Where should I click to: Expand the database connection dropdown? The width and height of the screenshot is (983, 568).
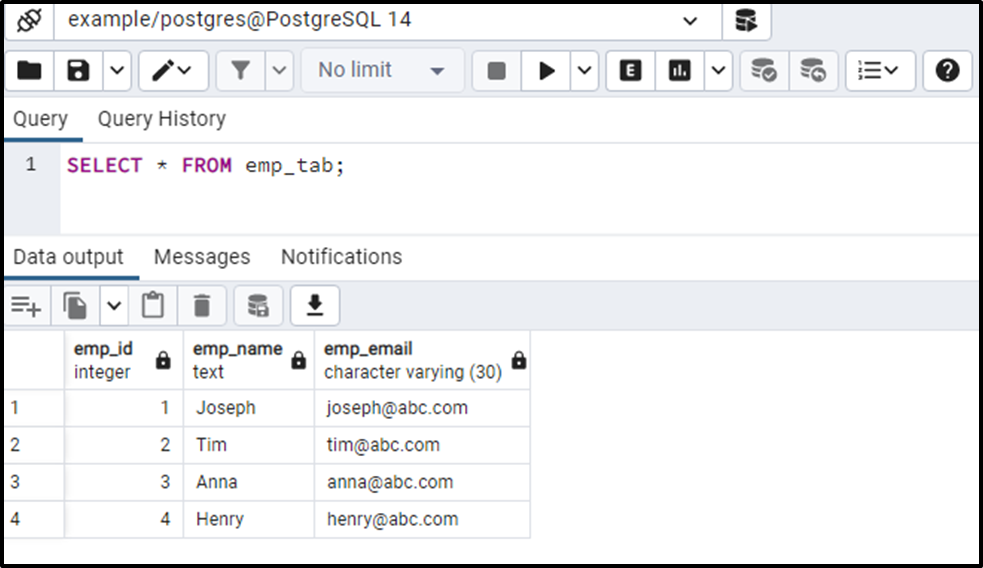click(x=690, y=21)
